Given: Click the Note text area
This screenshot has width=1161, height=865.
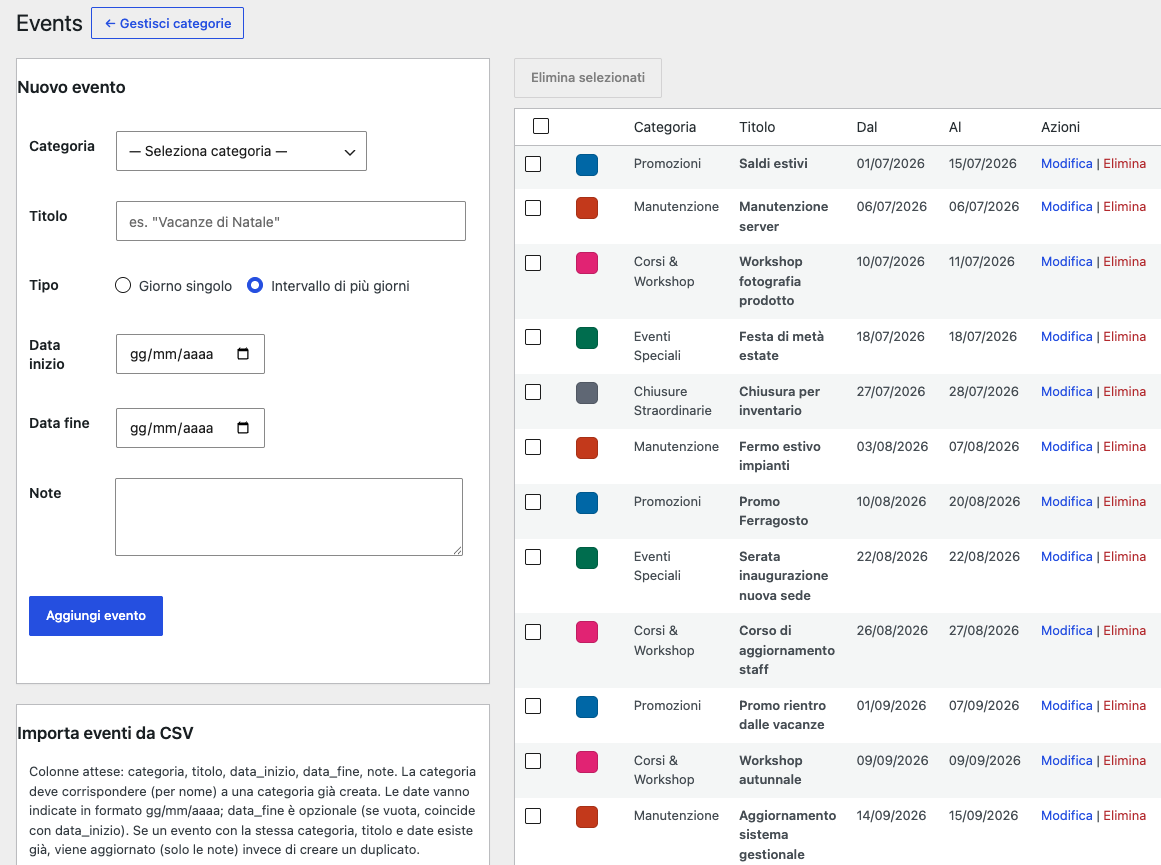Looking at the screenshot, I should pyautogui.click(x=289, y=517).
